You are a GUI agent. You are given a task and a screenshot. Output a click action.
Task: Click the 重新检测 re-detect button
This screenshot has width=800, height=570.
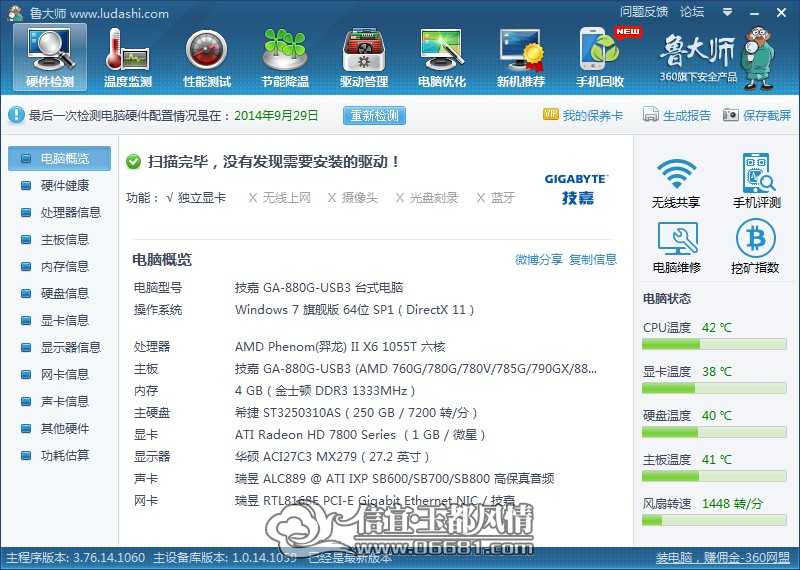(374, 115)
